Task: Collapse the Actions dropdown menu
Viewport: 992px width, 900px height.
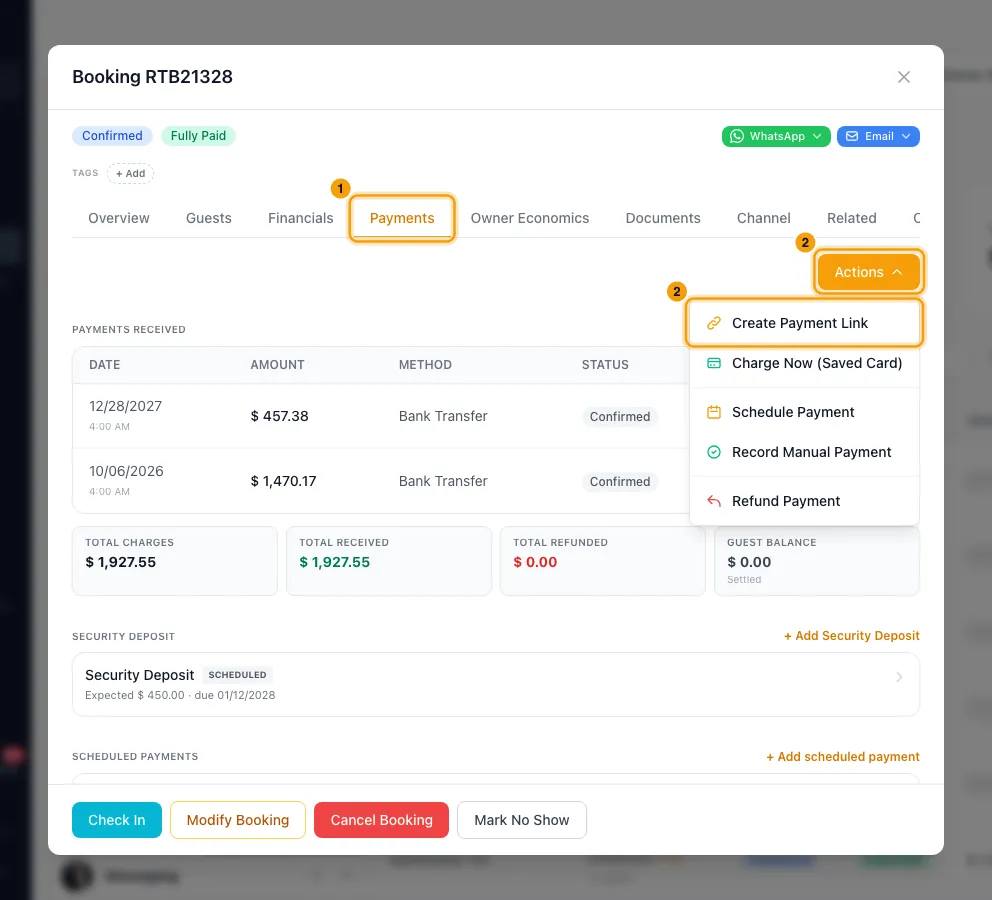Action: coord(867,272)
